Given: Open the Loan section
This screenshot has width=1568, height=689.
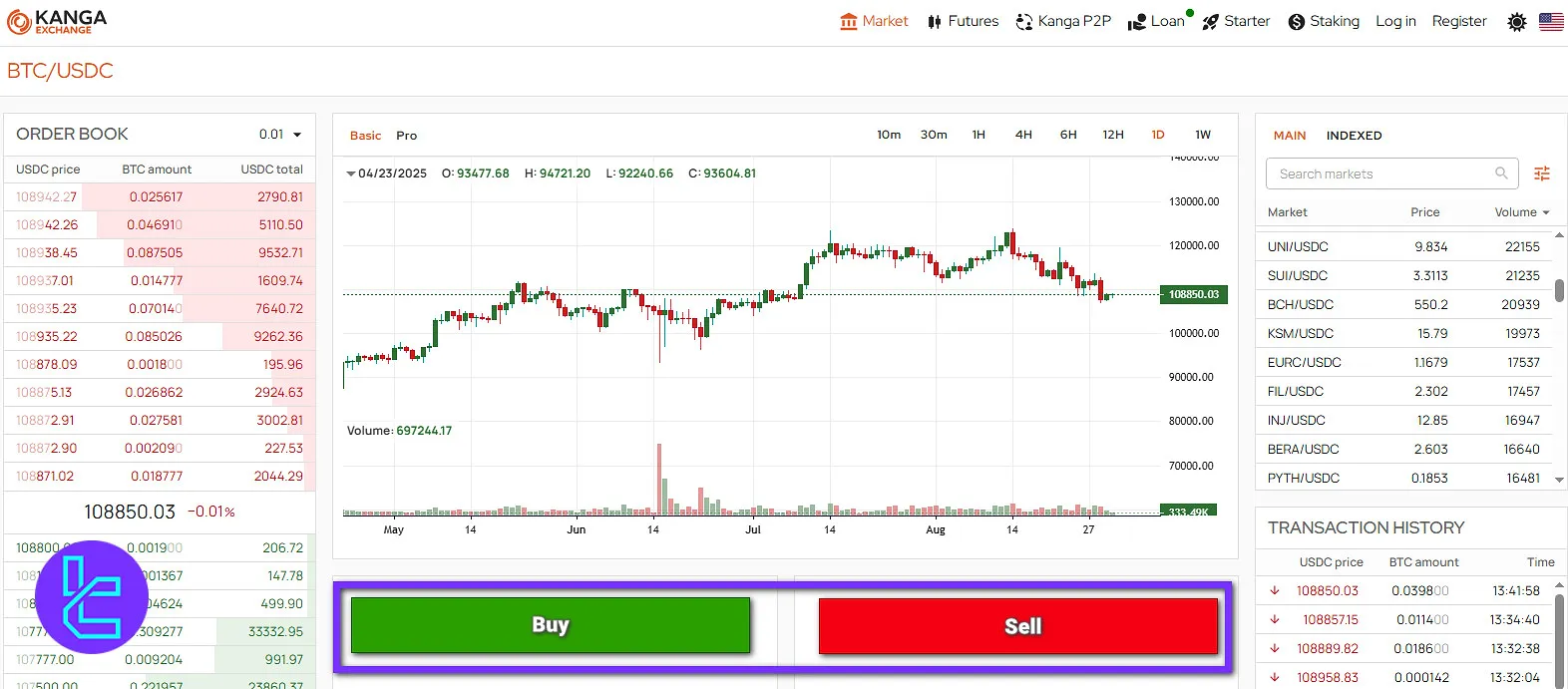Looking at the screenshot, I should [1159, 21].
